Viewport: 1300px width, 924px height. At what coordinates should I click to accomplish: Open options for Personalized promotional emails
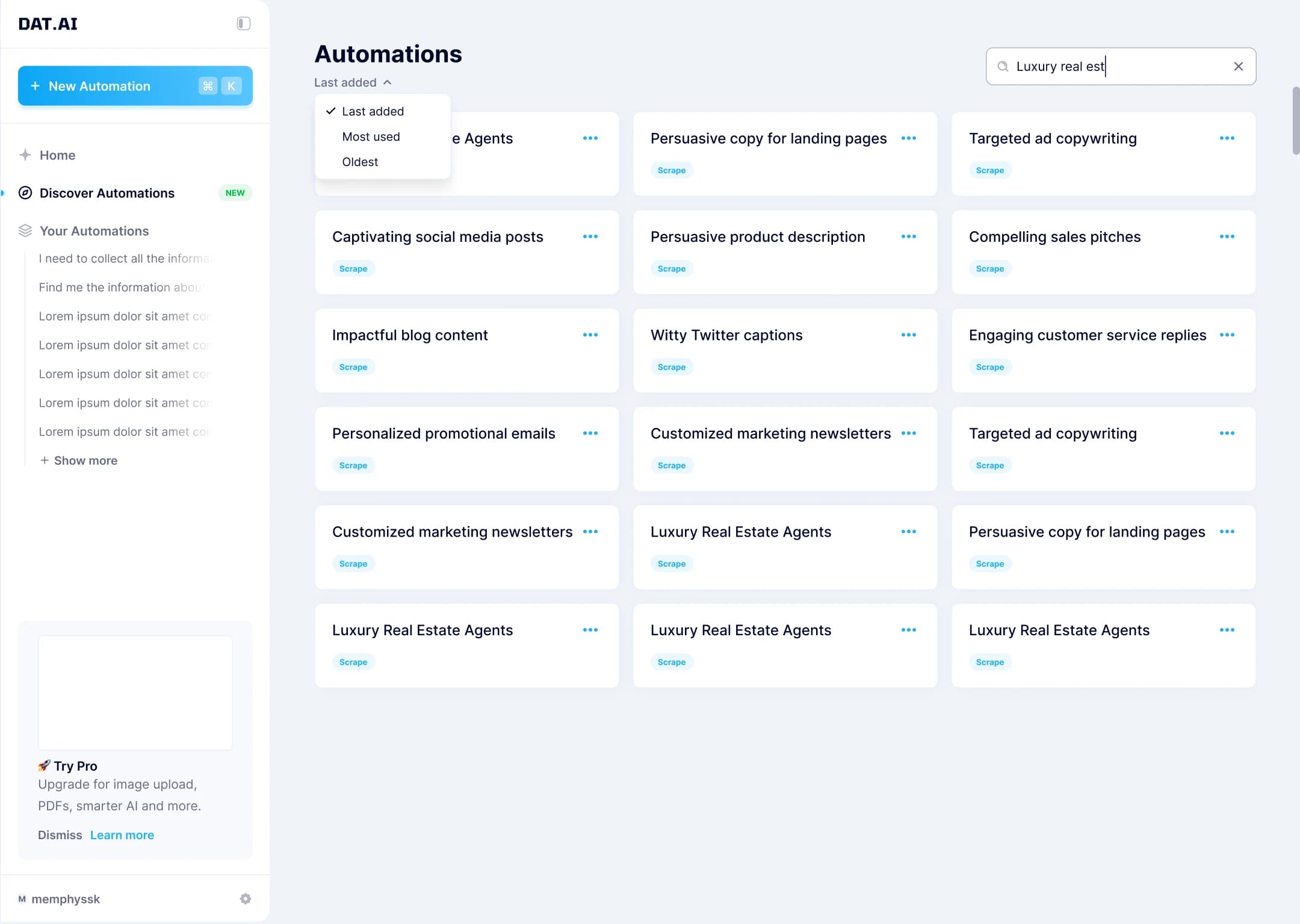click(x=590, y=433)
